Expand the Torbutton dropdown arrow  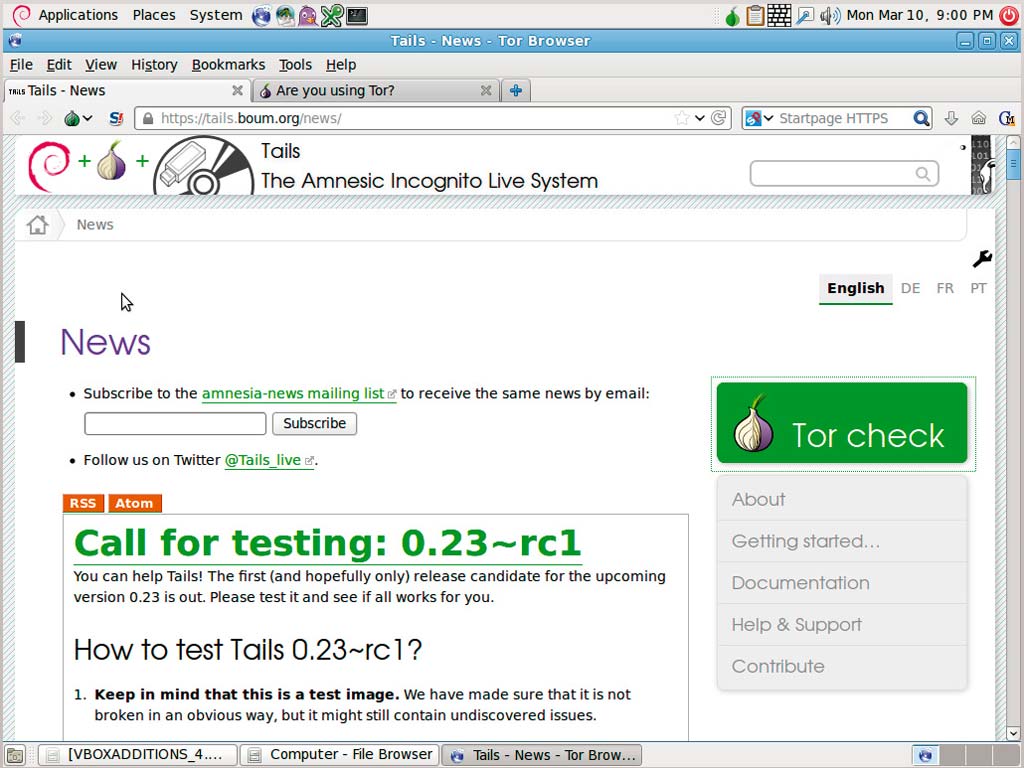click(x=88, y=118)
